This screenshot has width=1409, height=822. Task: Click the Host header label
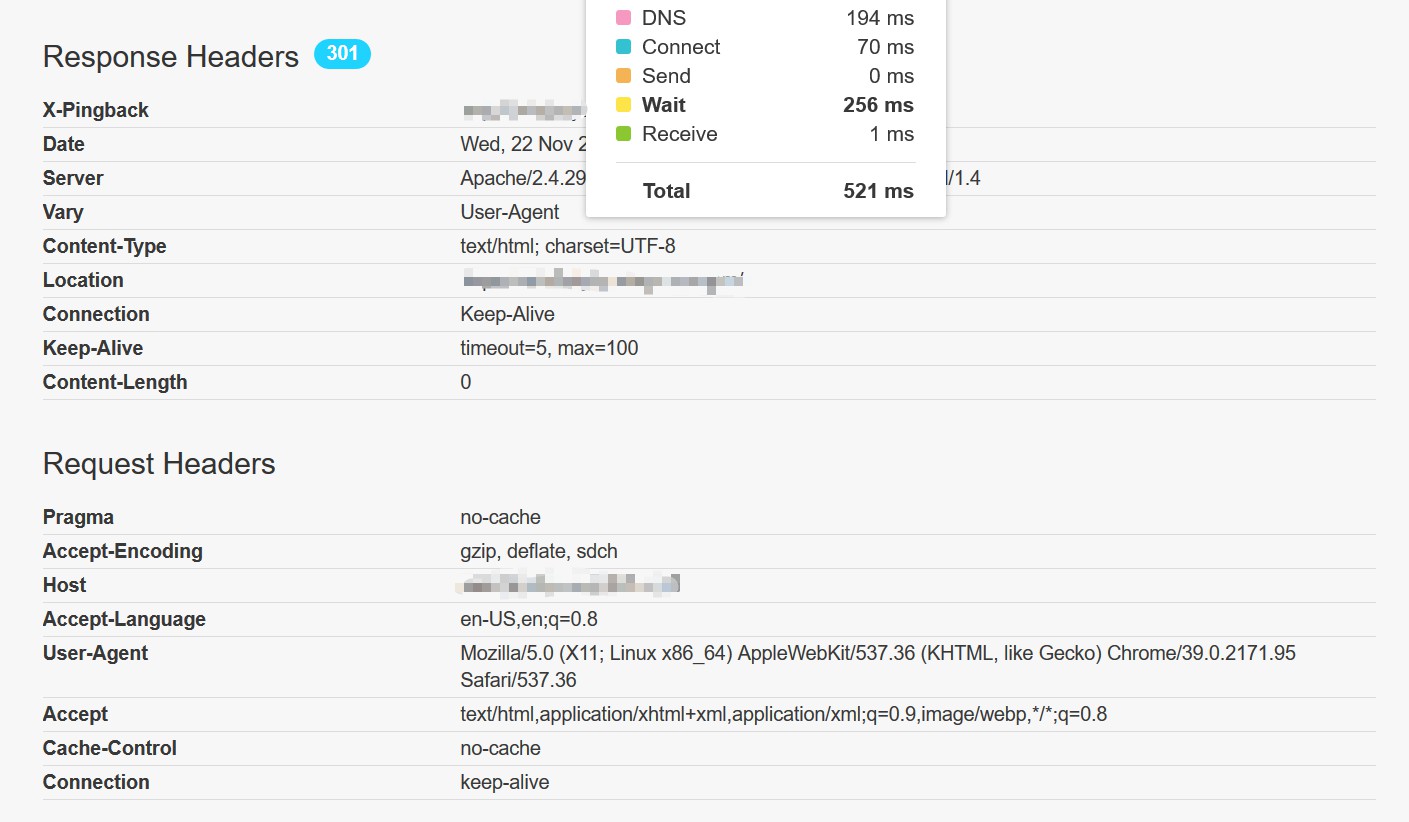point(65,585)
